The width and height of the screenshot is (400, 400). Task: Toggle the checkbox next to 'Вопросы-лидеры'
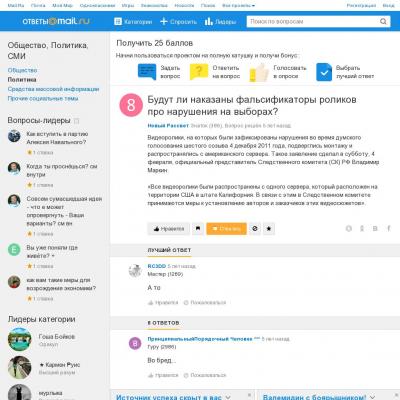pyautogui.click(x=76, y=121)
